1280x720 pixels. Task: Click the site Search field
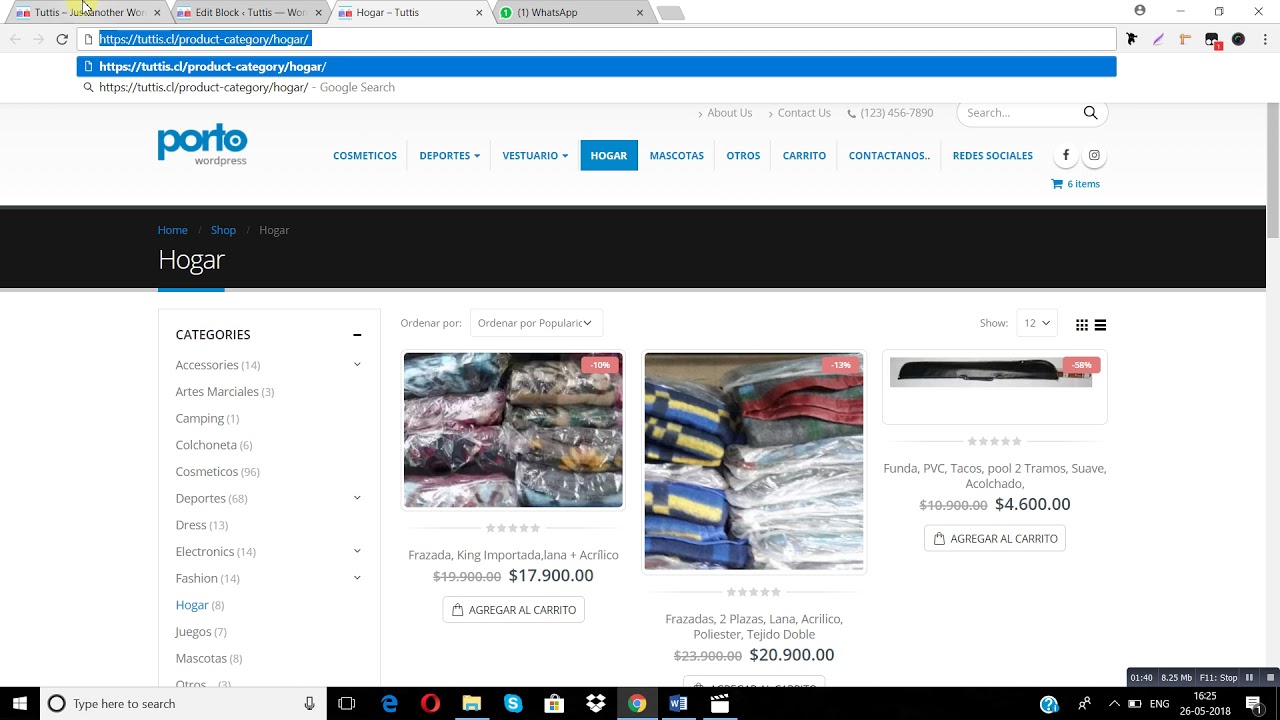point(1018,113)
